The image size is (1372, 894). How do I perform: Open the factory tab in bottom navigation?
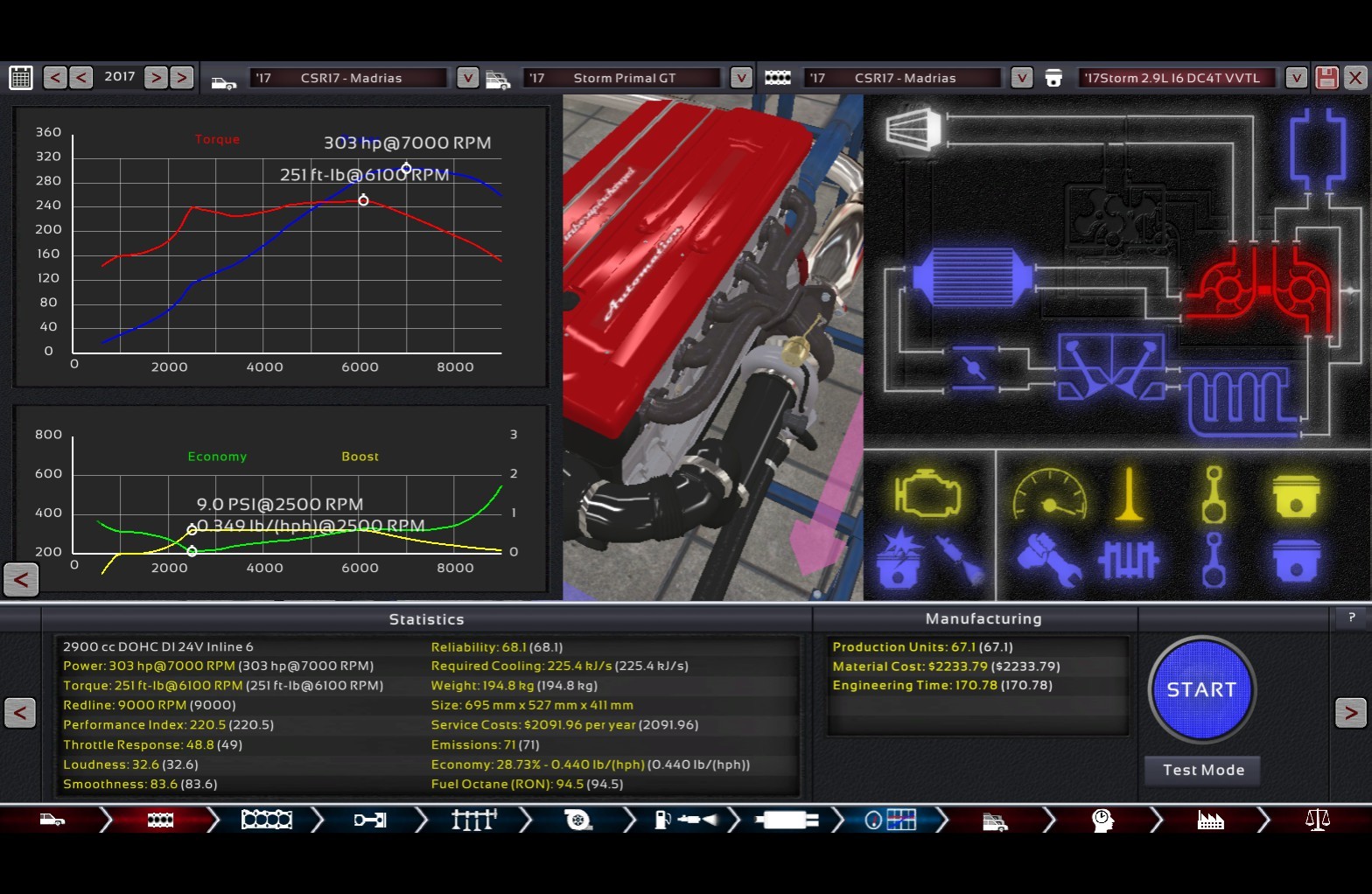click(1210, 820)
